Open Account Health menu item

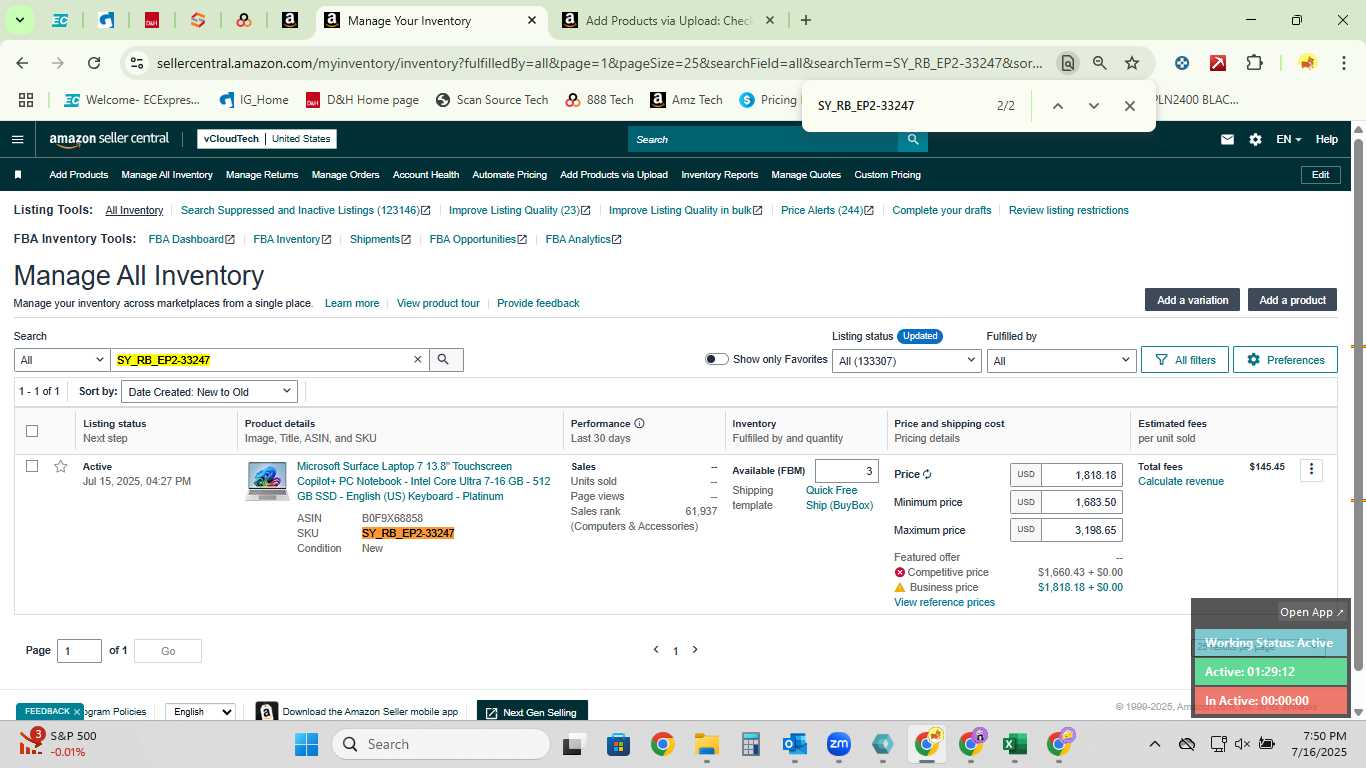tap(426, 175)
